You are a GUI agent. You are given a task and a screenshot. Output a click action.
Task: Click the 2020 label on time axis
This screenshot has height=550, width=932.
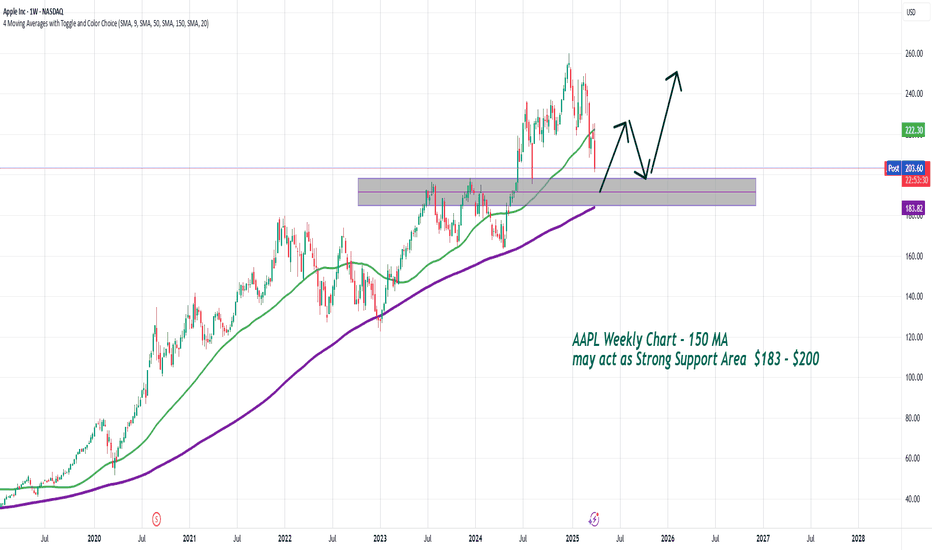(94, 539)
